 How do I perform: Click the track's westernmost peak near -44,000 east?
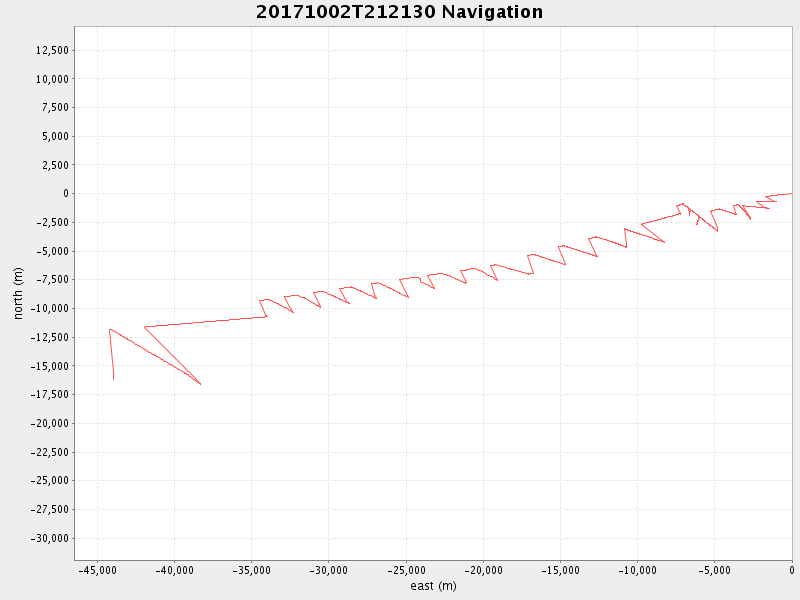110,329
